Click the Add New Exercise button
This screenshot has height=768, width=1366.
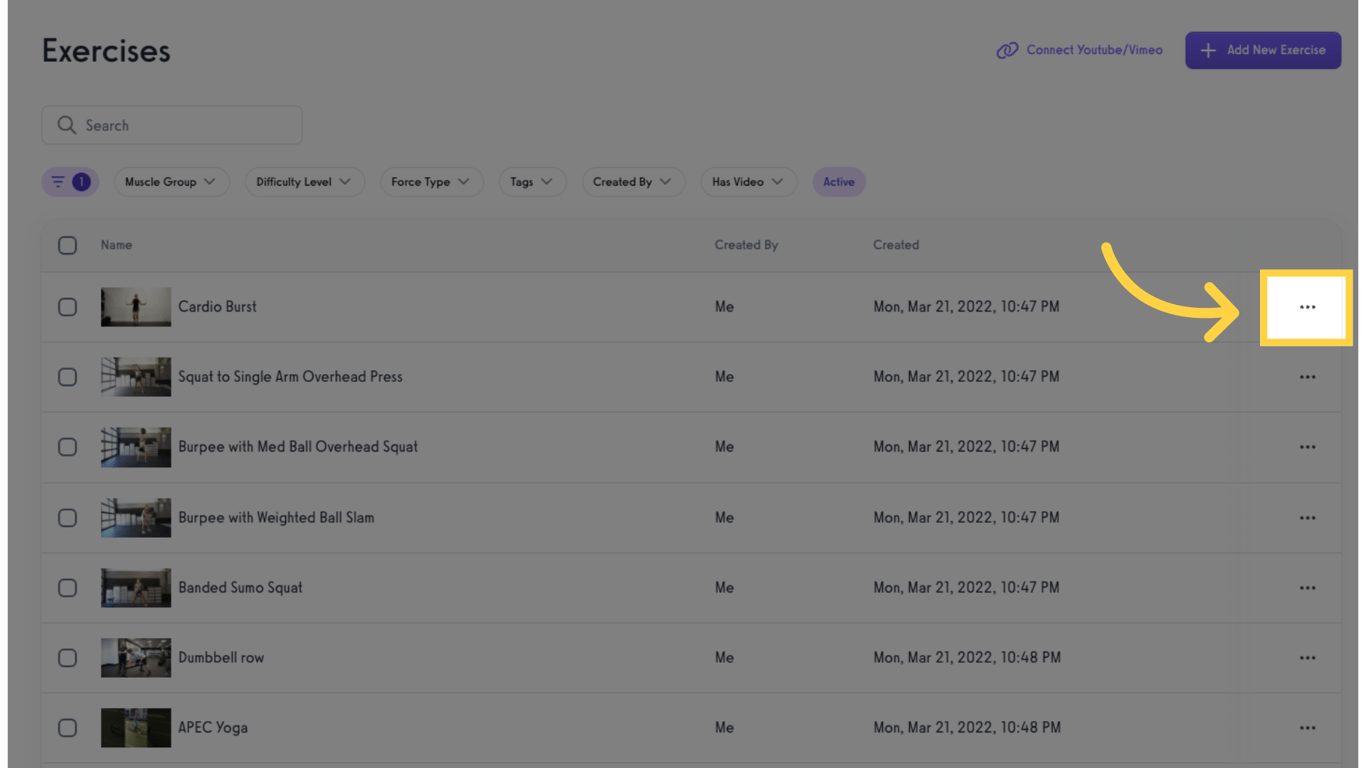1262,50
